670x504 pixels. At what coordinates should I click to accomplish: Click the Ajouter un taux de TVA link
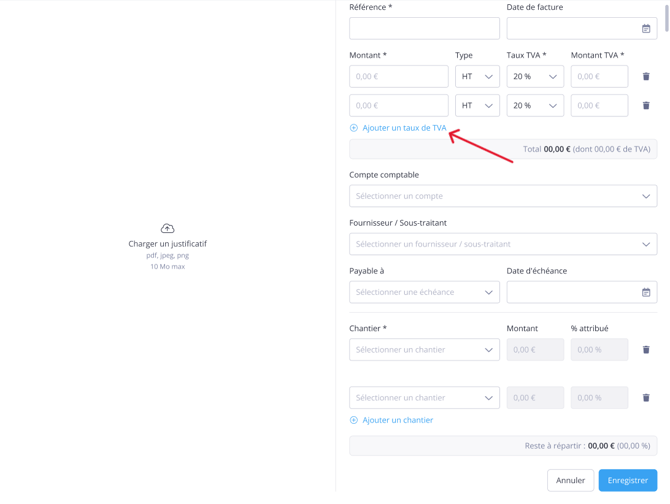[404, 128]
